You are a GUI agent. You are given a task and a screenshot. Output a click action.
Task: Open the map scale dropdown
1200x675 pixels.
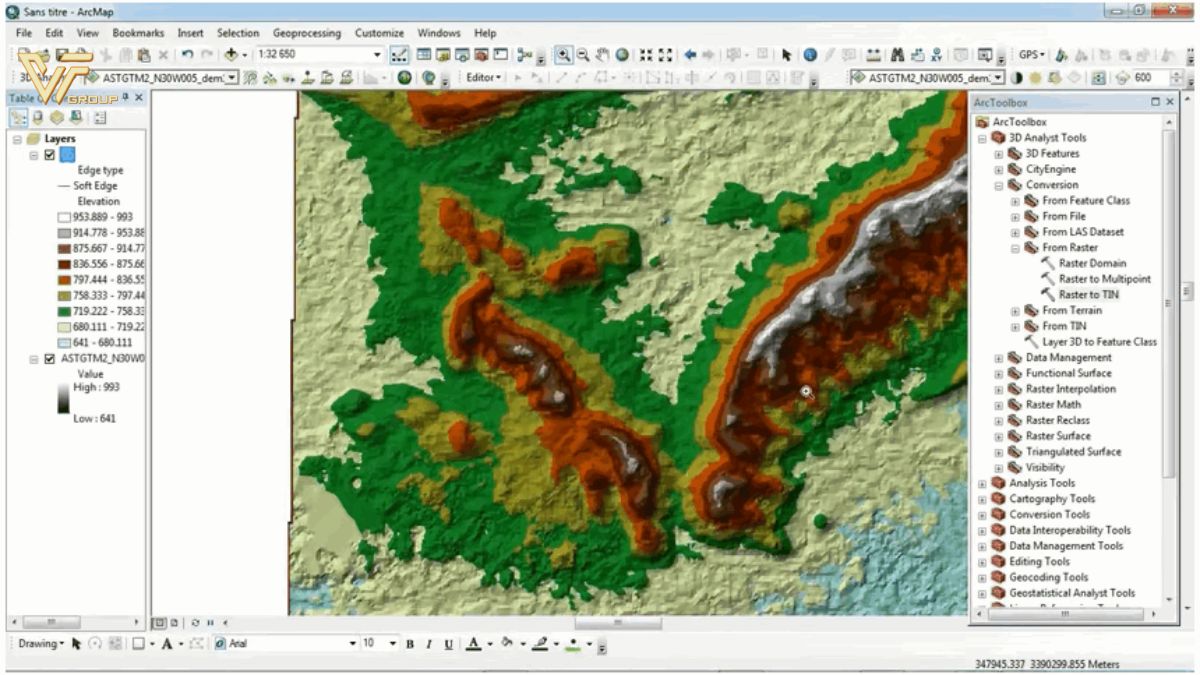point(377,55)
